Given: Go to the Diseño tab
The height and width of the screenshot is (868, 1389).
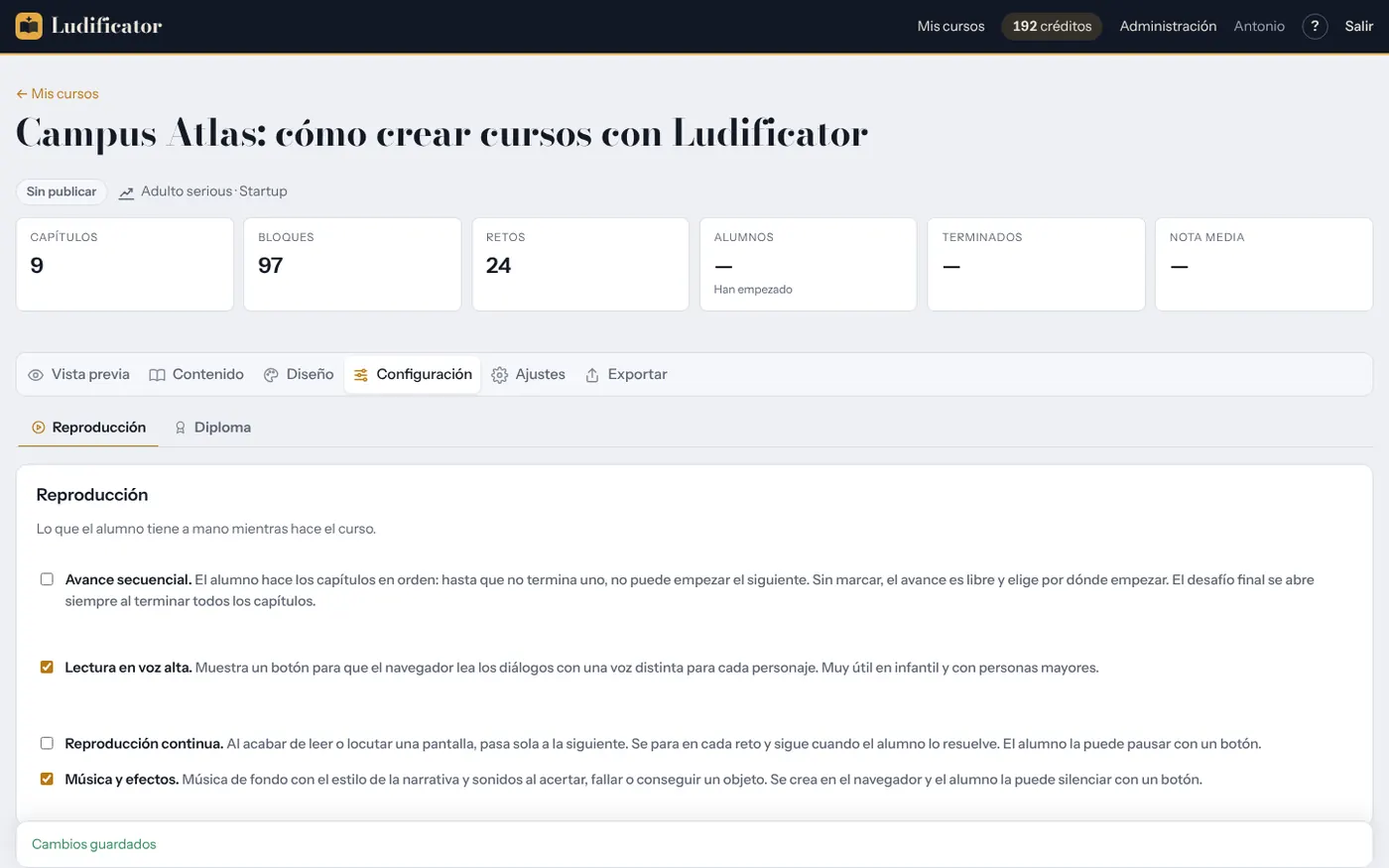Looking at the screenshot, I should pyautogui.click(x=299, y=375).
